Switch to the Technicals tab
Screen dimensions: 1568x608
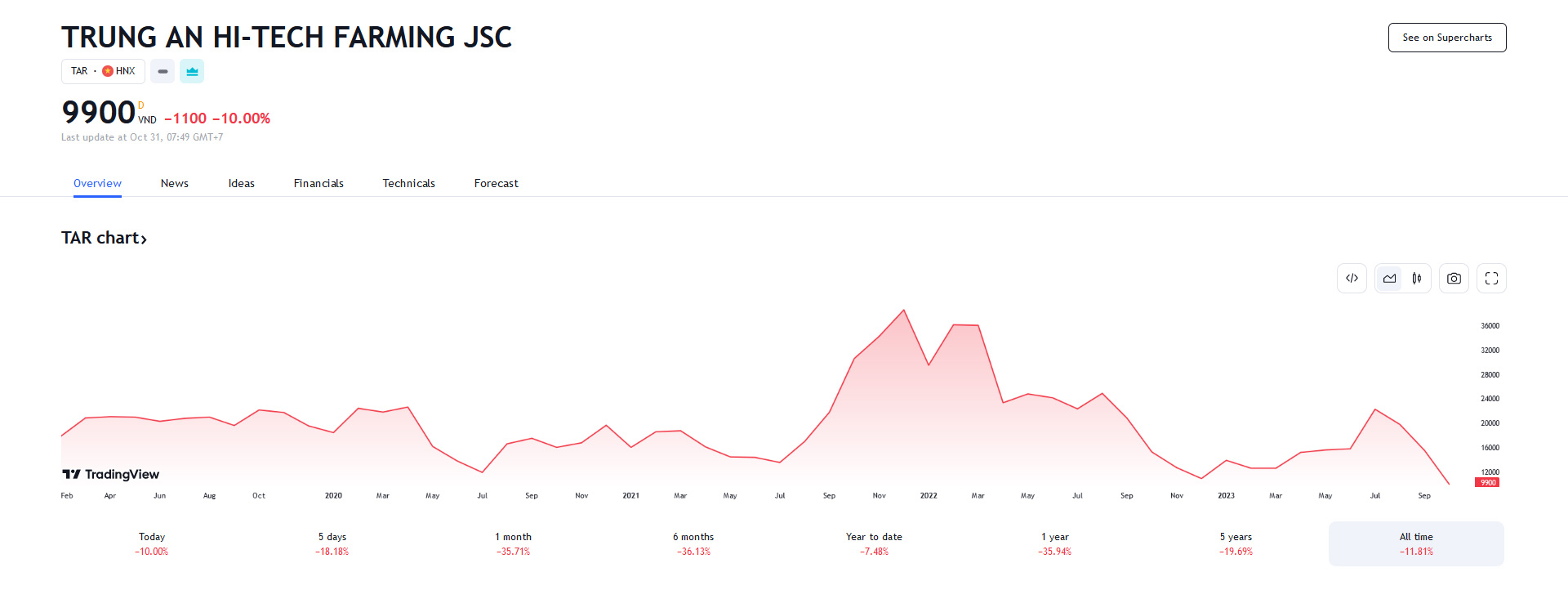pyautogui.click(x=408, y=183)
